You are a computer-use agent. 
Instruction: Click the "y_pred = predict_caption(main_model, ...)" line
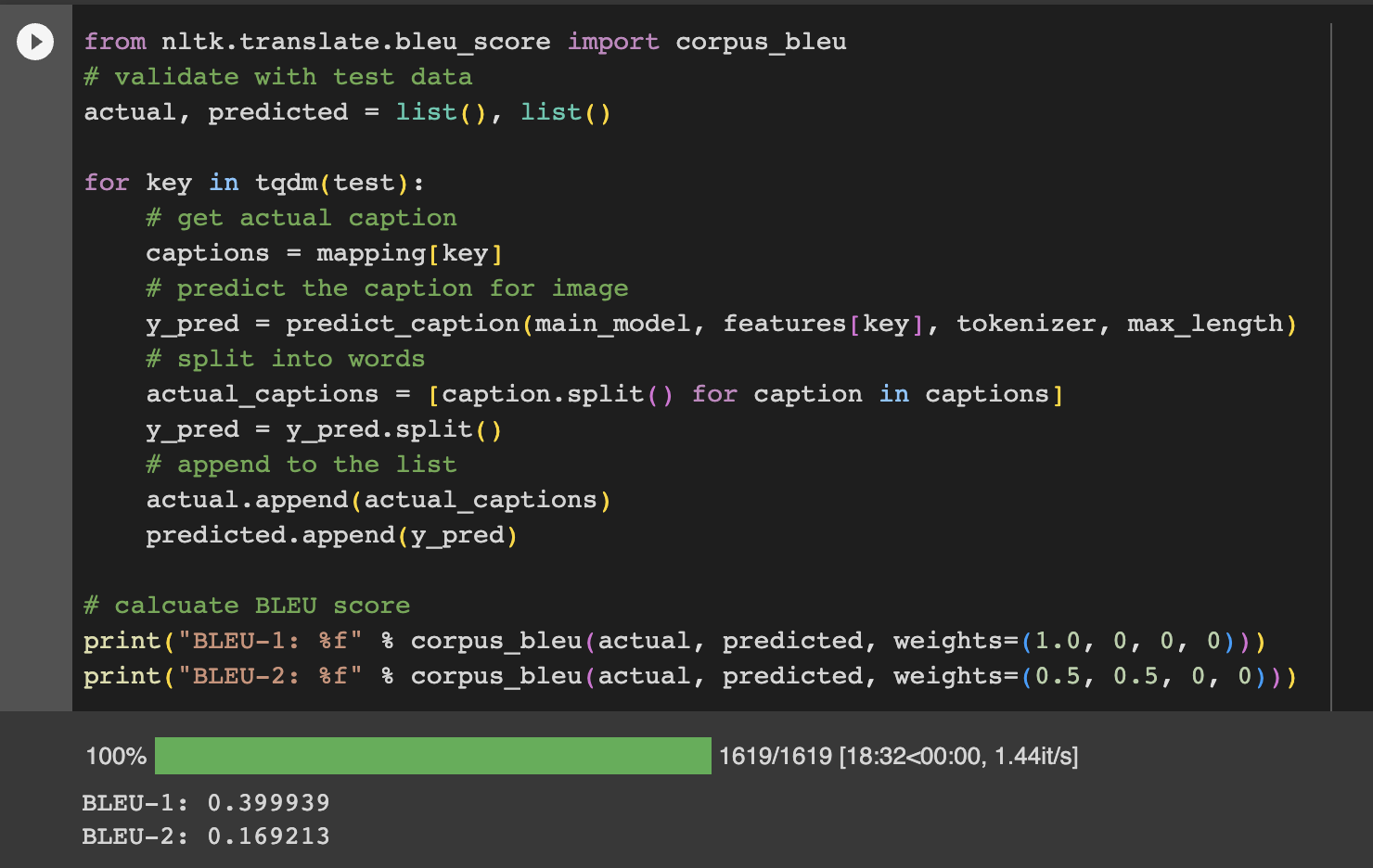click(x=721, y=324)
